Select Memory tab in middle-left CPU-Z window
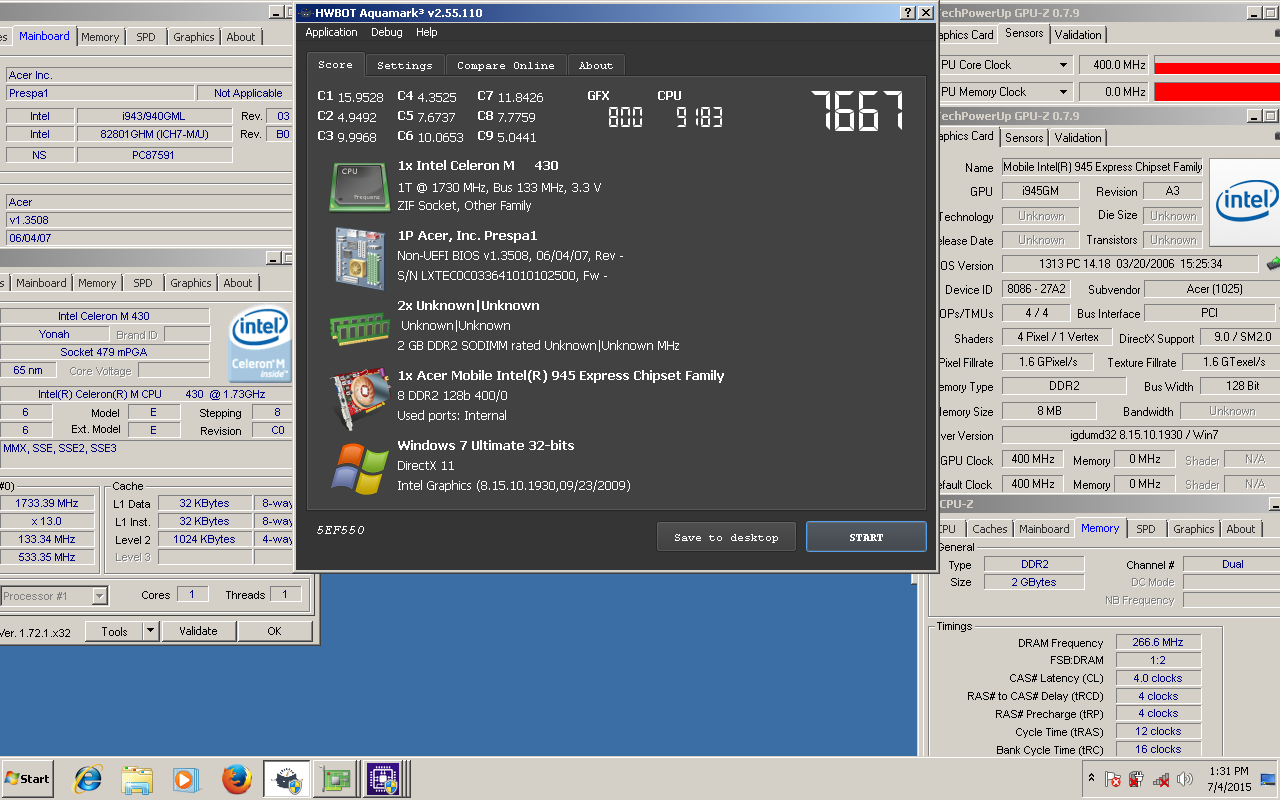This screenshot has height=800, width=1280. (x=97, y=283)
